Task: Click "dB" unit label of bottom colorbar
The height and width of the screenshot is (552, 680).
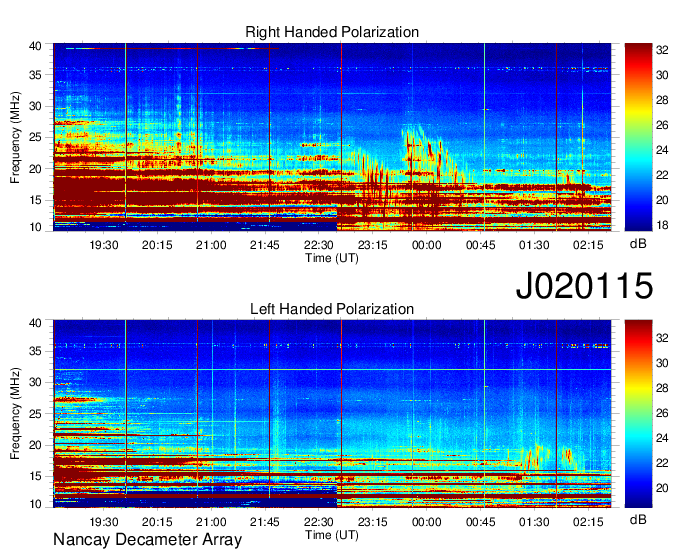Action: pos(638,519)
